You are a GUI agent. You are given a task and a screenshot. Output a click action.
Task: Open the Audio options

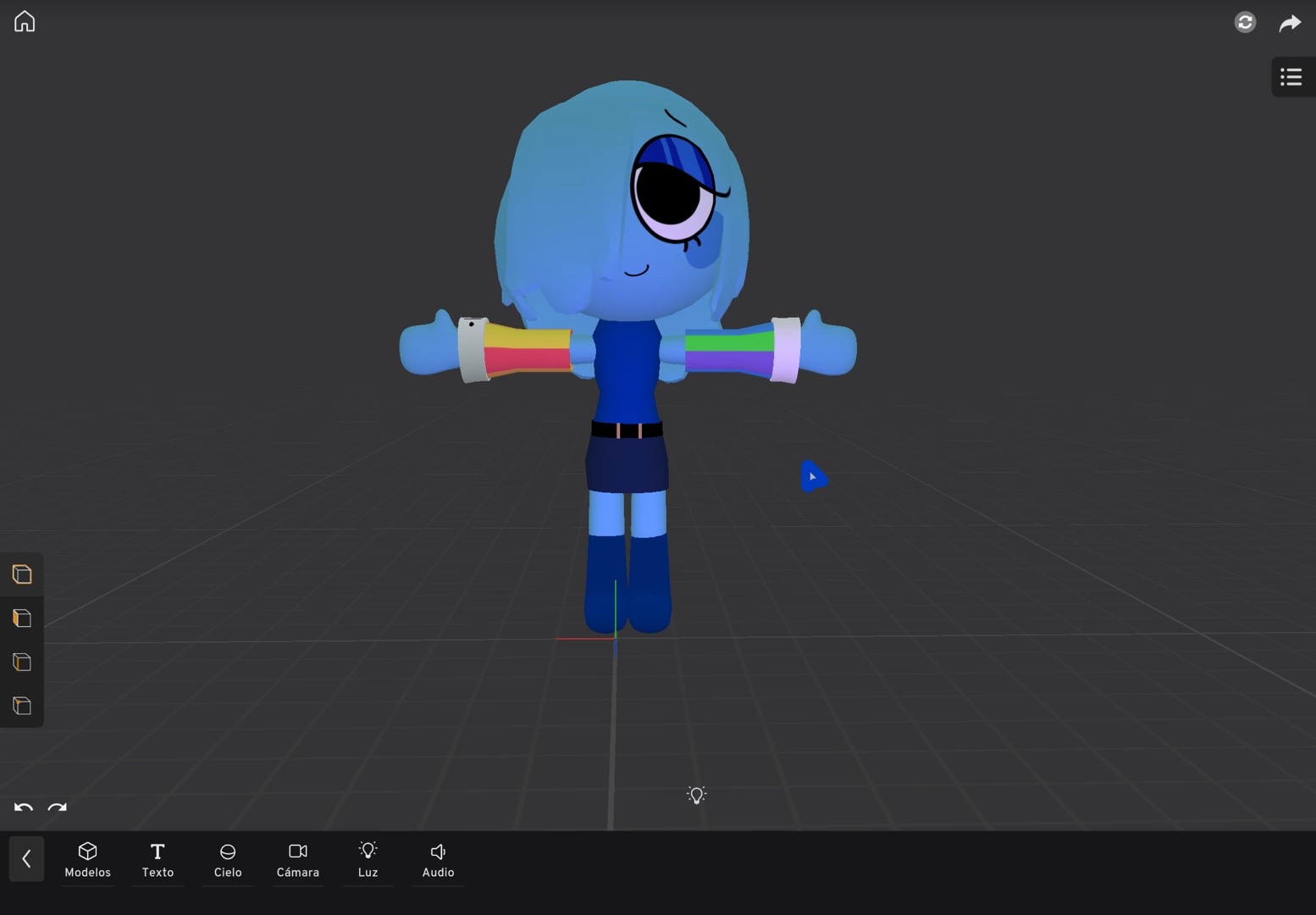point(438,860)
